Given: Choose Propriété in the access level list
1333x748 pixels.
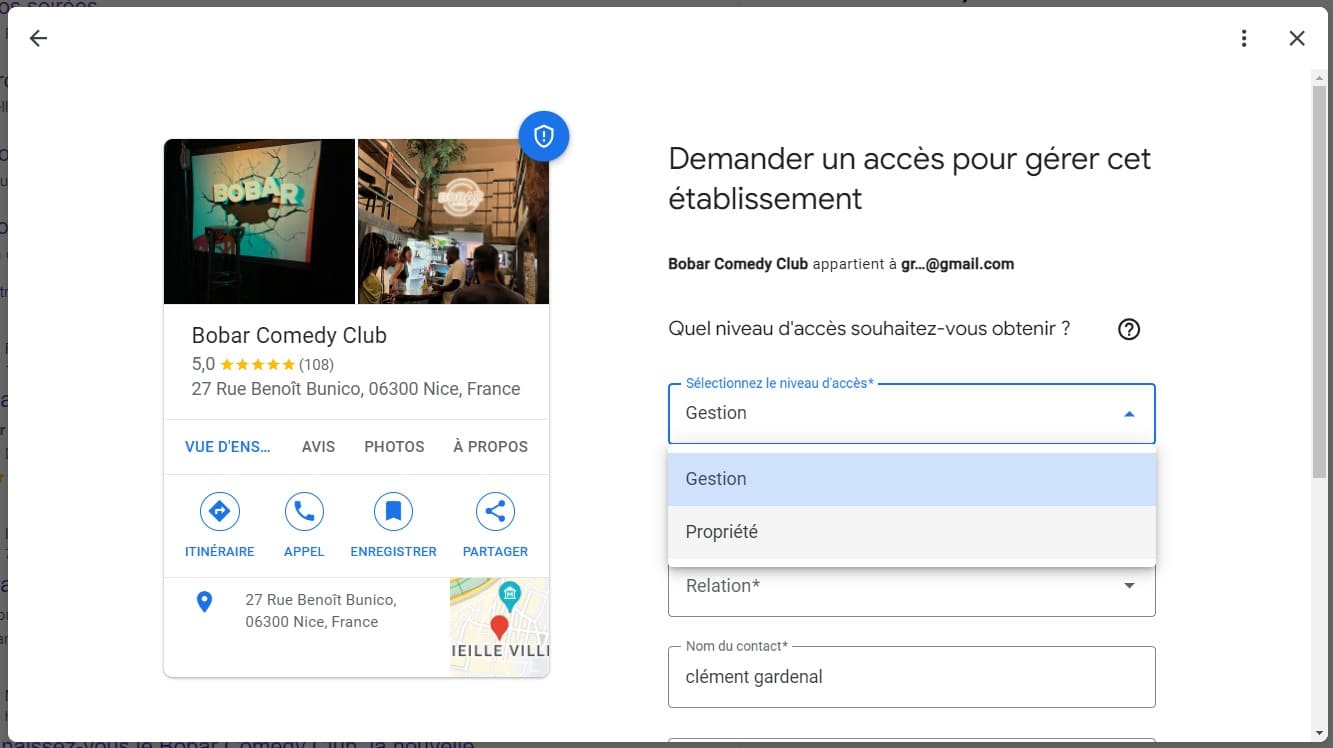Looking at the screenshot, I should pos(912,532).
